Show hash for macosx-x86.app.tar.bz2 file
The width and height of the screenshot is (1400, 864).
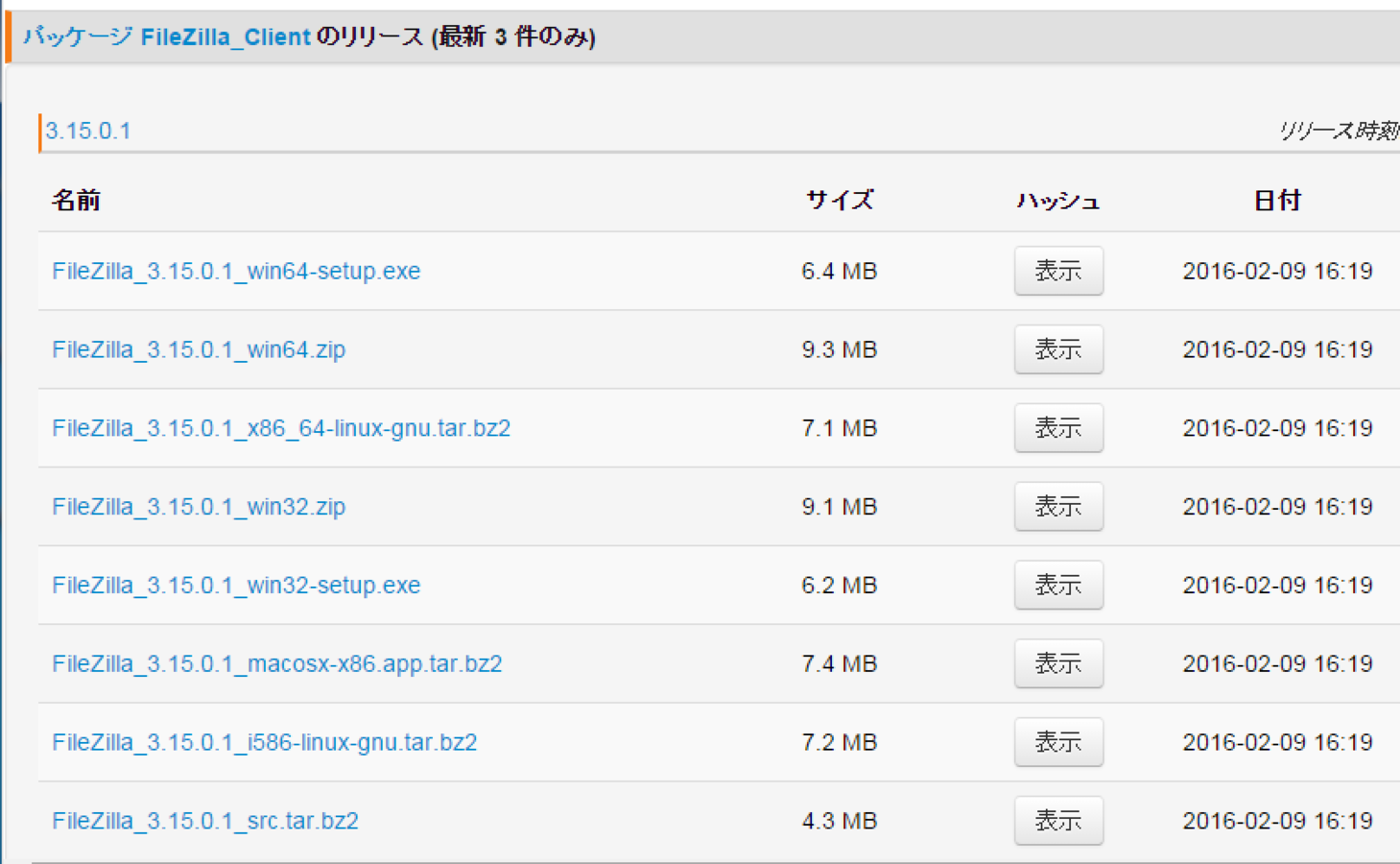[1058, 664]
